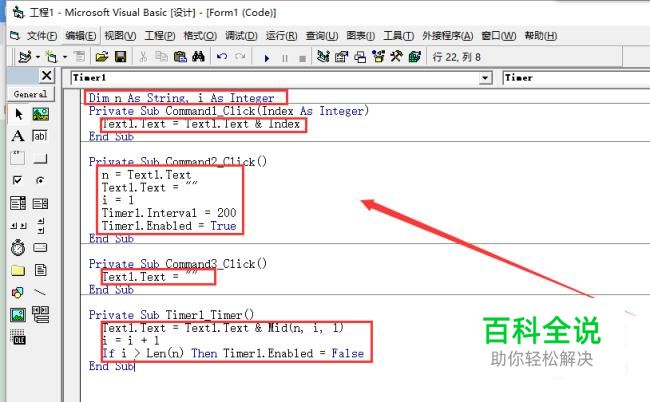
Task: Select the vertical ScrollBar tool
Action: [x=41, y=226]
